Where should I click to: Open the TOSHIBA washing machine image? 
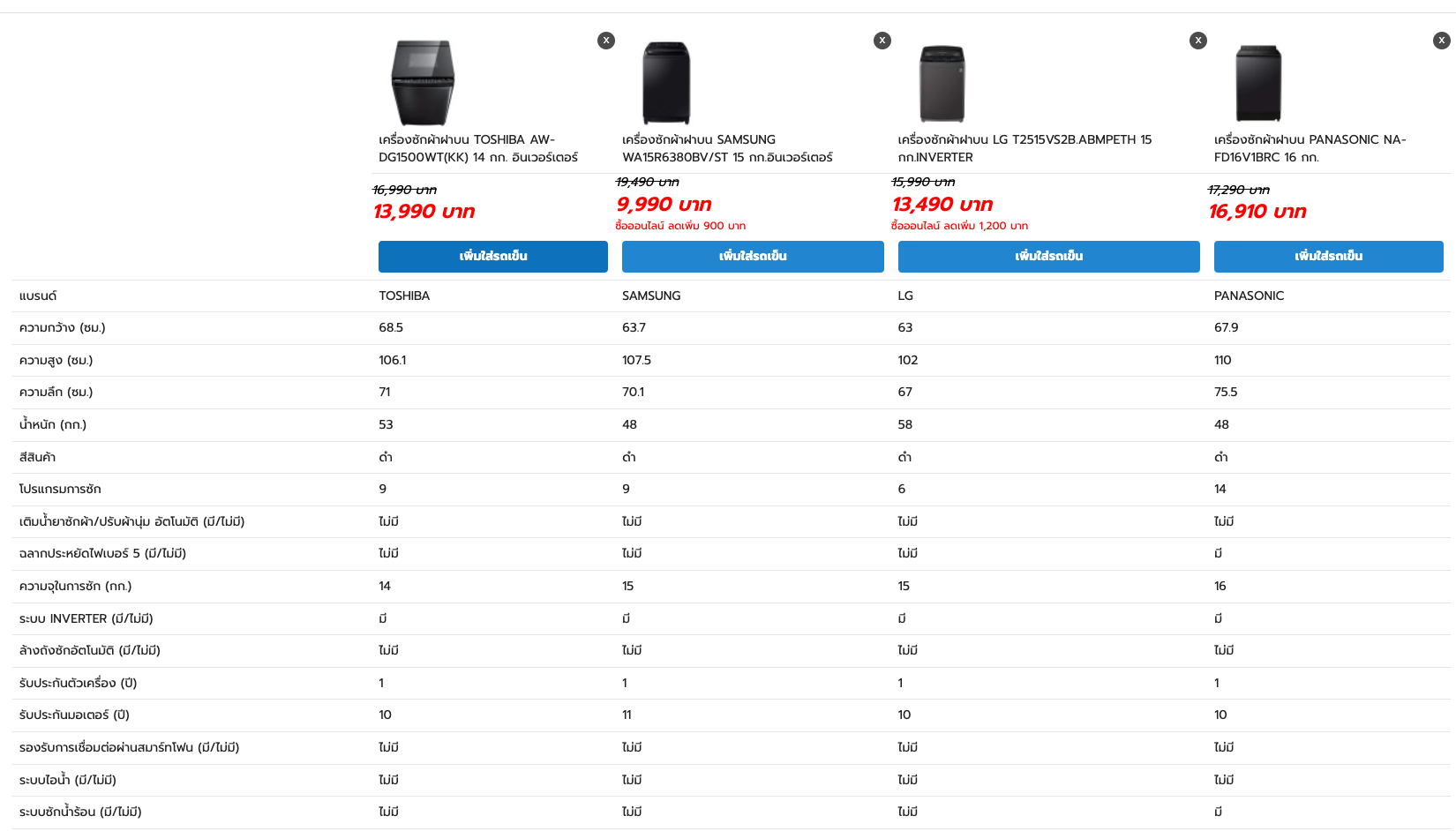(423, 83)
